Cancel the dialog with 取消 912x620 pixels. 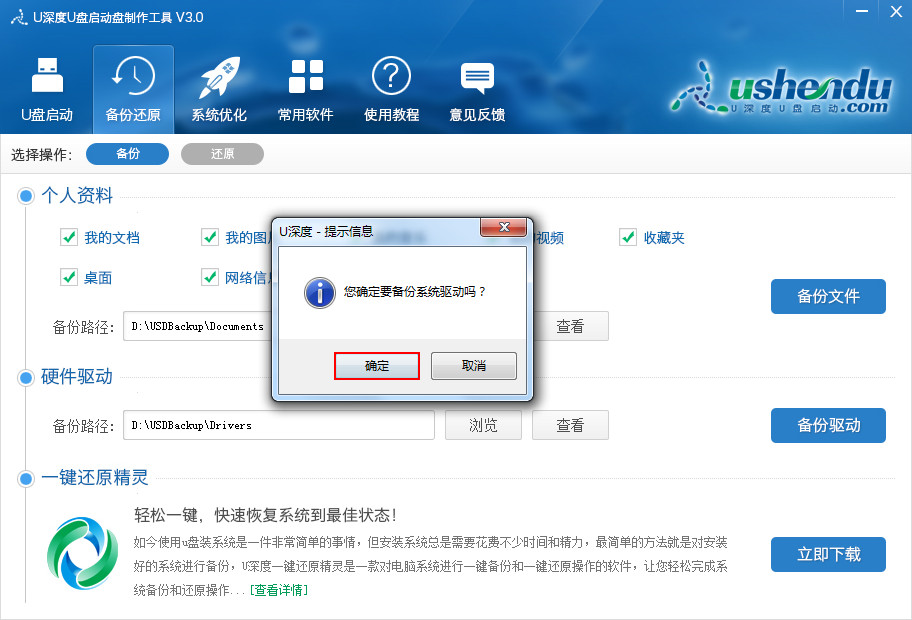tap(474, 366)
